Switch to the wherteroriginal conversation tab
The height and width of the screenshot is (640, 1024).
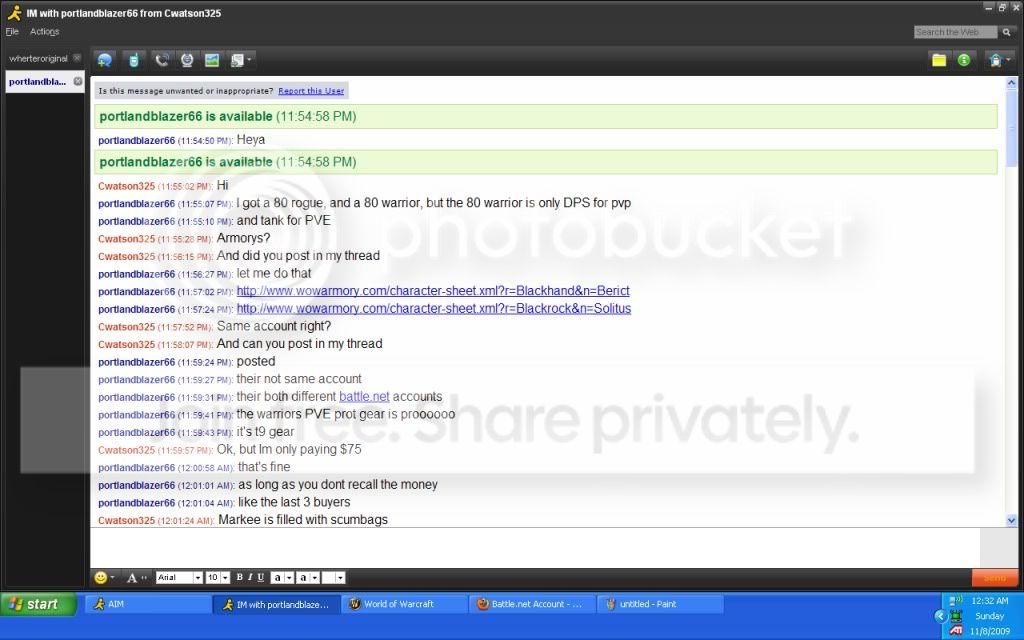(x=39, y=58)
